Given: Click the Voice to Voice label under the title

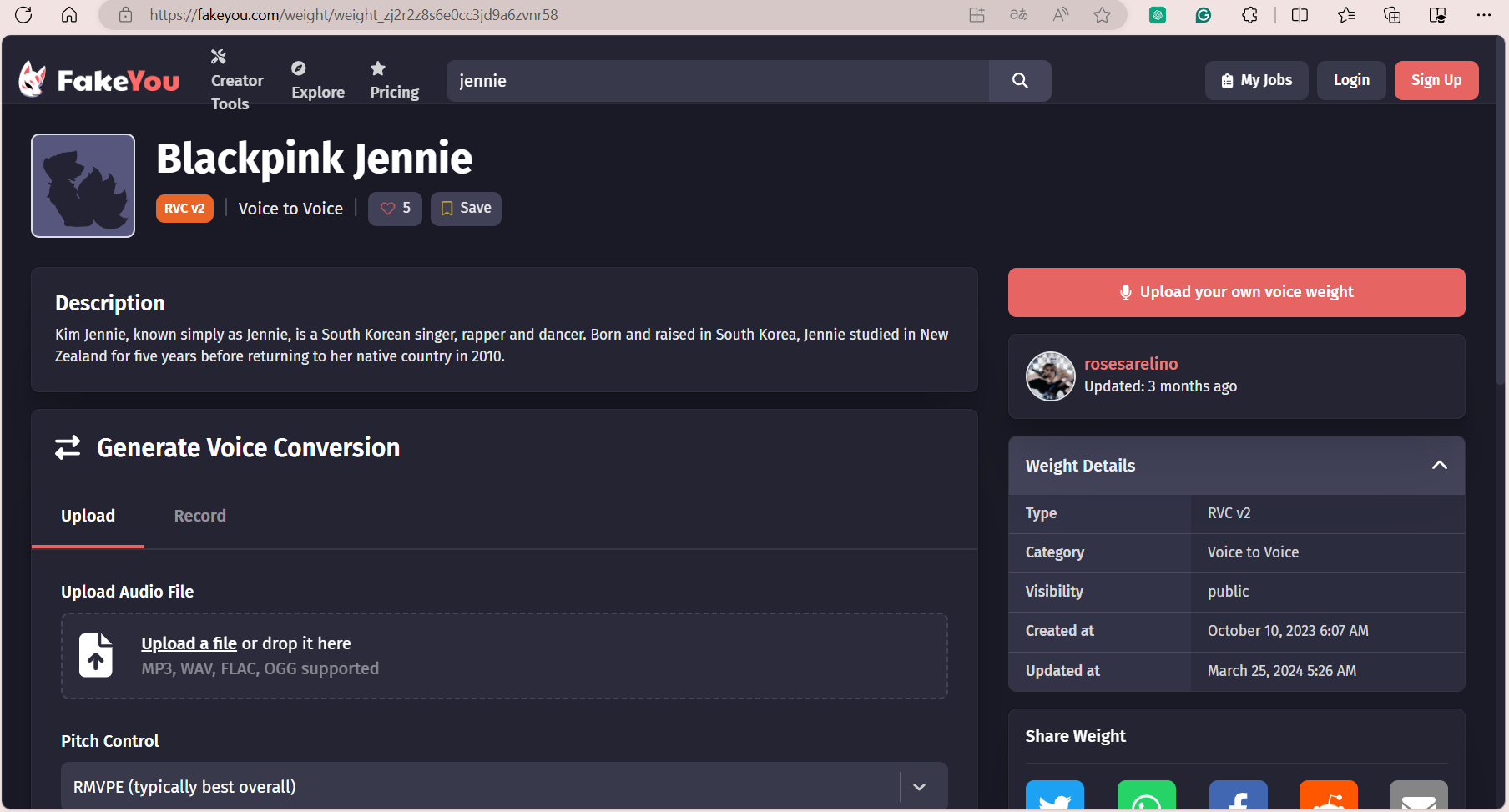Looking at the screenshot, I should [290, 209].
